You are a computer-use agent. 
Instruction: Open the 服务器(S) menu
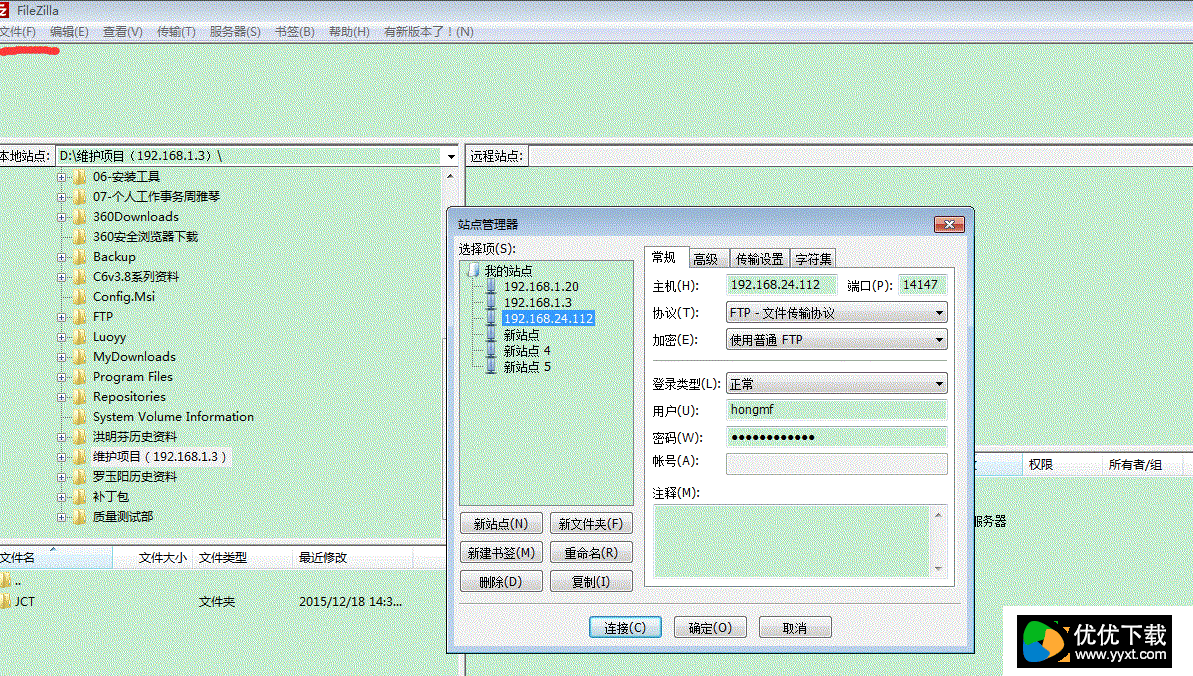[235, 32]
